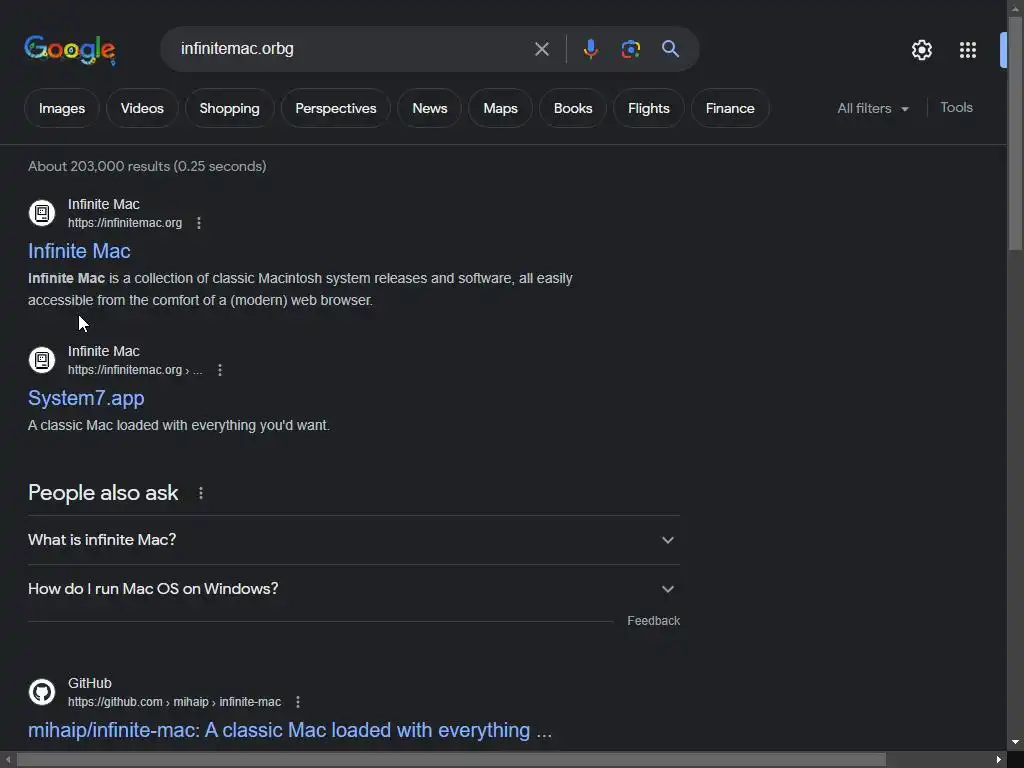
Task: Open the Google apps grid
Action: click(968, 50)
